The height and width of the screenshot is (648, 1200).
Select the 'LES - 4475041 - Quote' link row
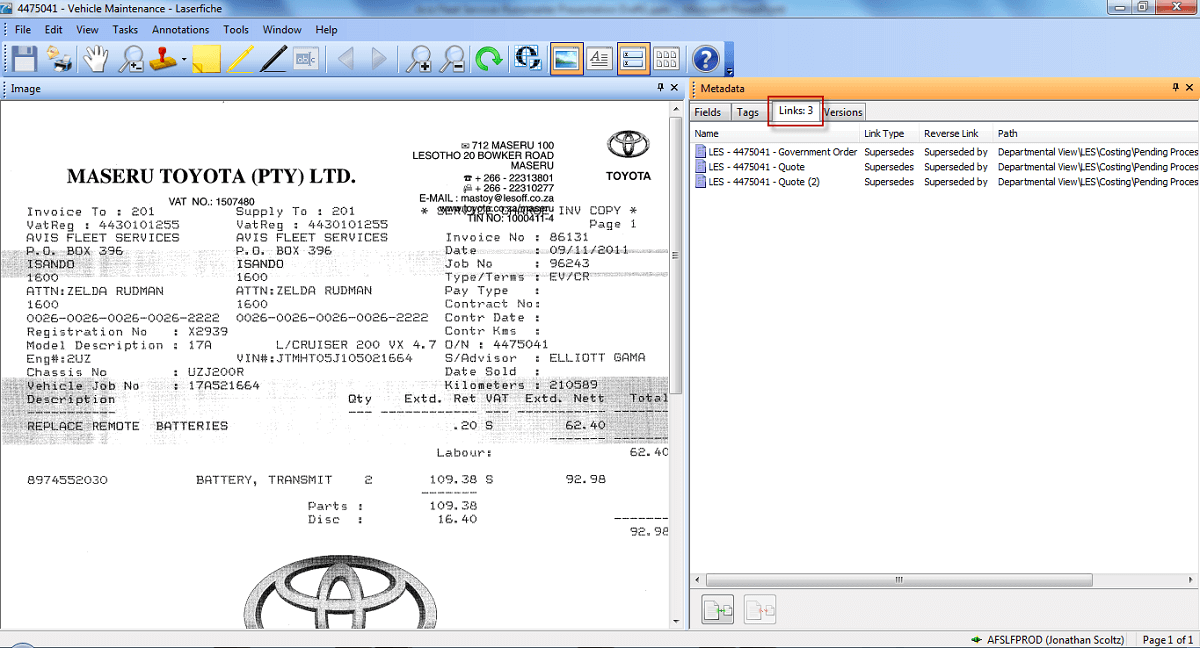click(x=945, y=167)
